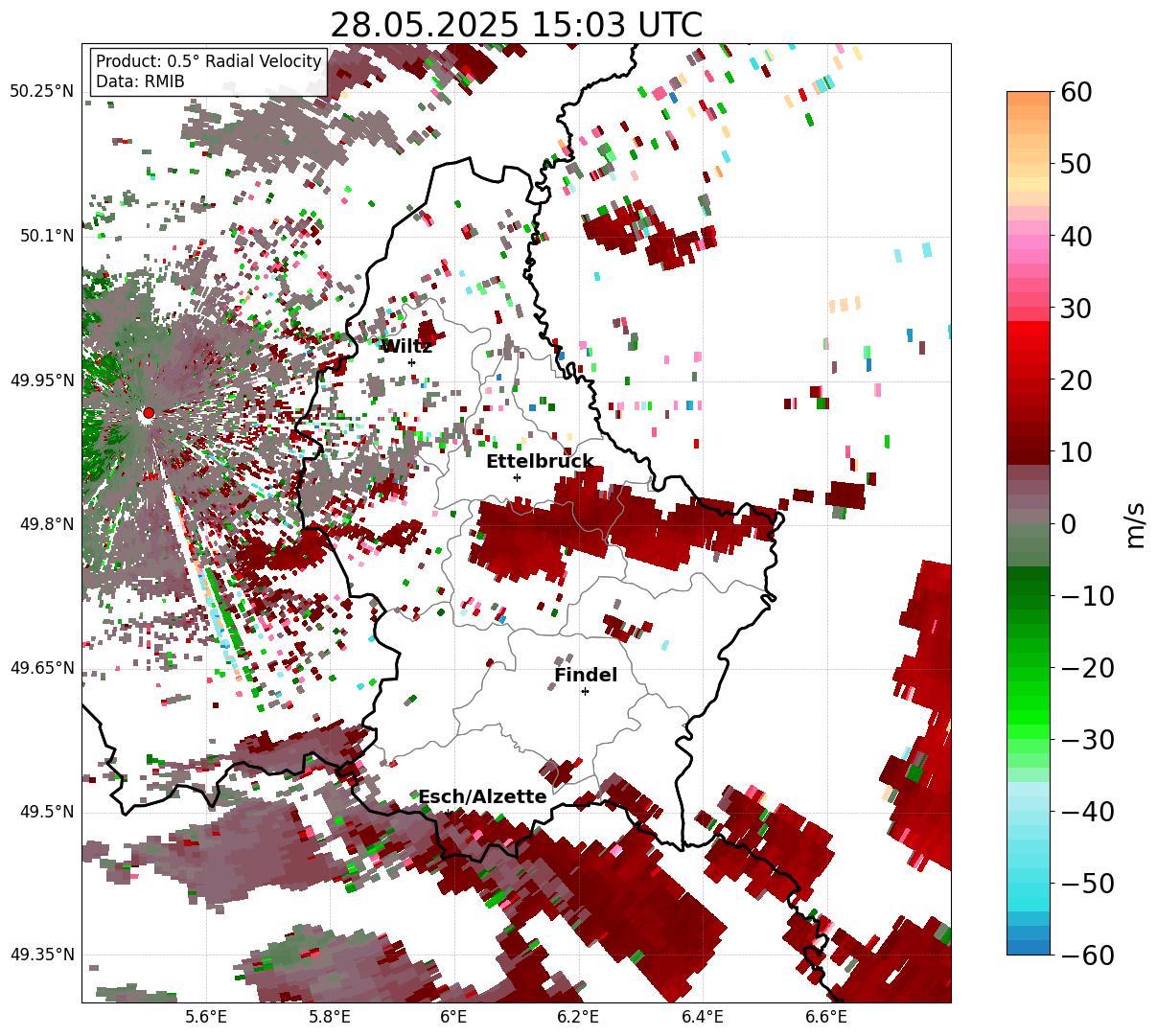Click the 50.25°N latitude tick label

click(x=41, y=92)
